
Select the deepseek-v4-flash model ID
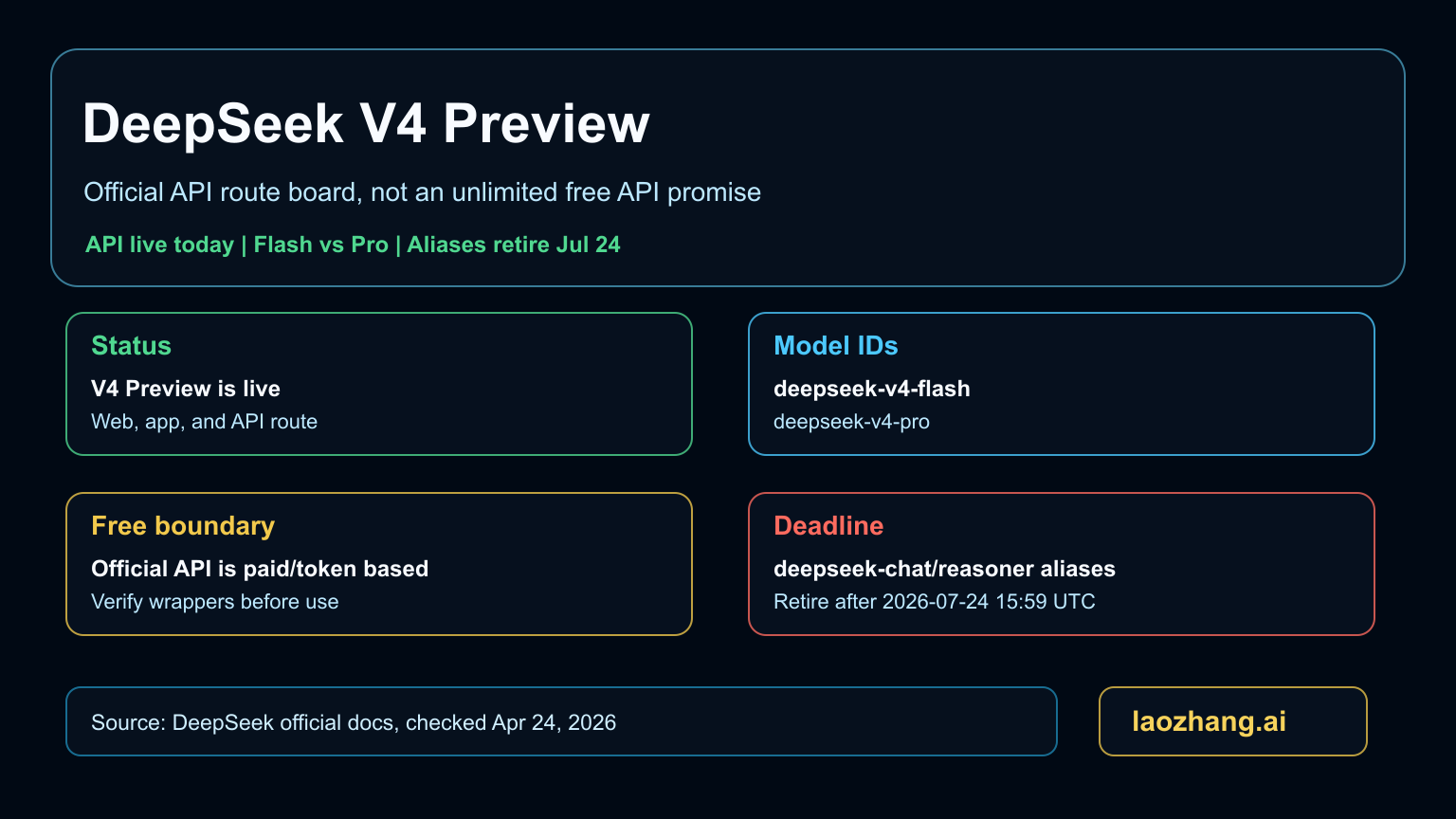[x=871, y=389]
